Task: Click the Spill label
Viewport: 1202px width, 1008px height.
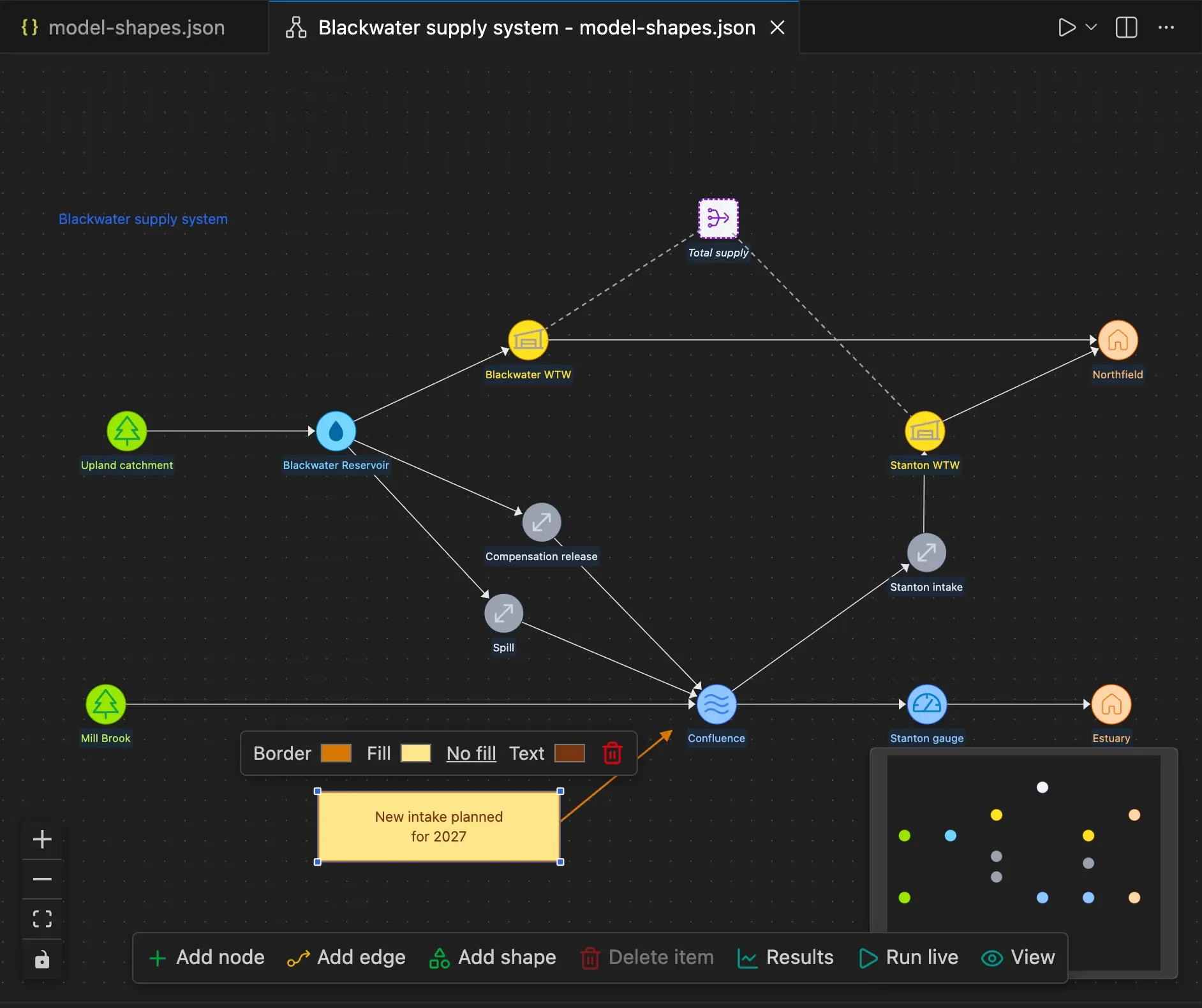Action: [x=503, y=648]
